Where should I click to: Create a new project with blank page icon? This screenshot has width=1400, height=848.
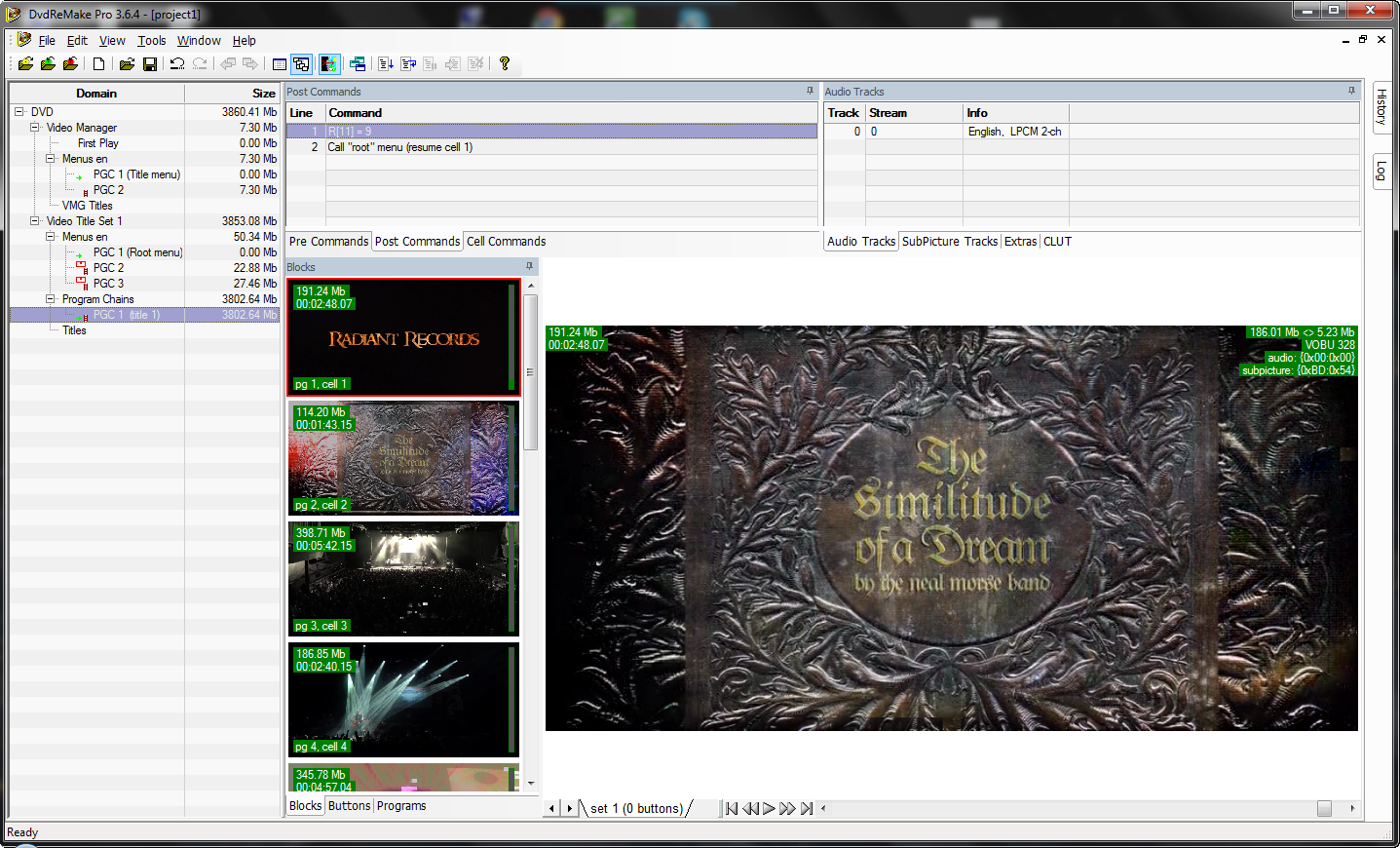tap(98, 64)
